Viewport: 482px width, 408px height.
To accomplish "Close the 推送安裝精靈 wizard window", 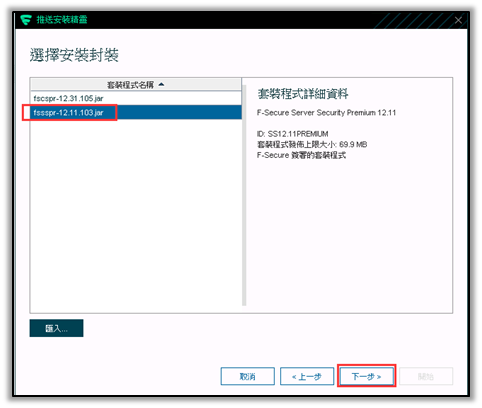I will [x=458, y=20].
